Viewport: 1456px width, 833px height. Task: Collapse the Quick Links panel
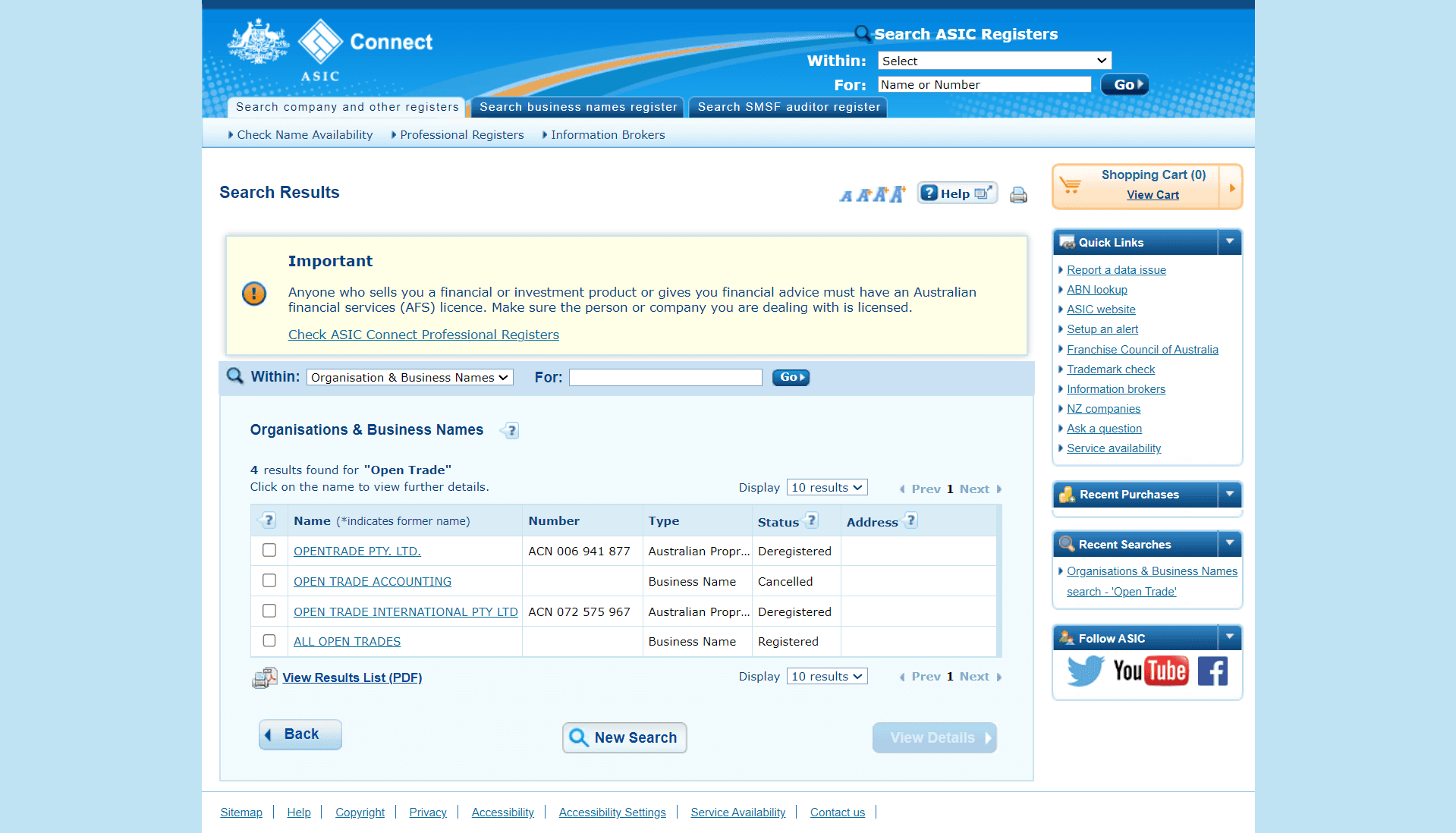[x=1229, y=242]
